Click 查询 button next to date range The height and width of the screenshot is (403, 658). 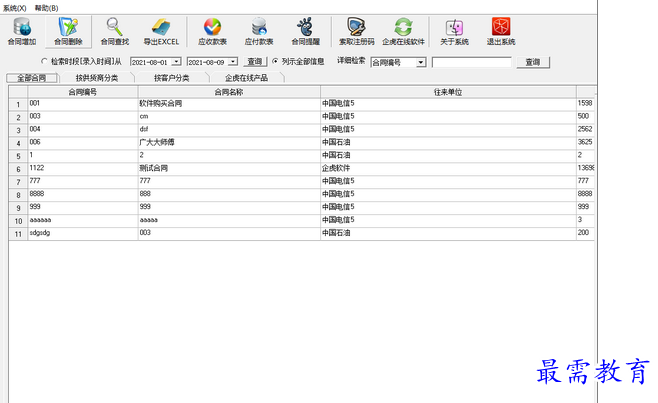tap(255, 62)
